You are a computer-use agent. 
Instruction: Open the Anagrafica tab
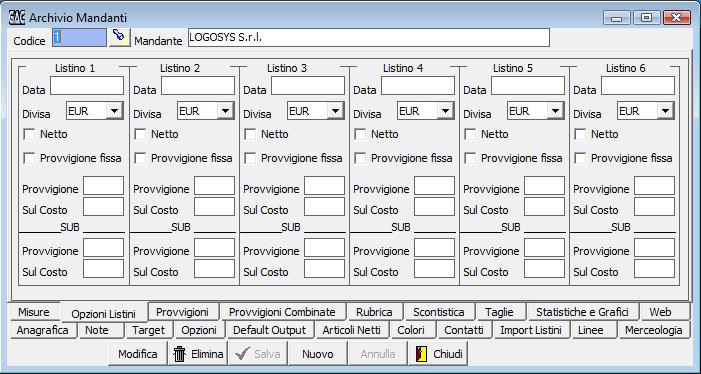pos(42,330)
